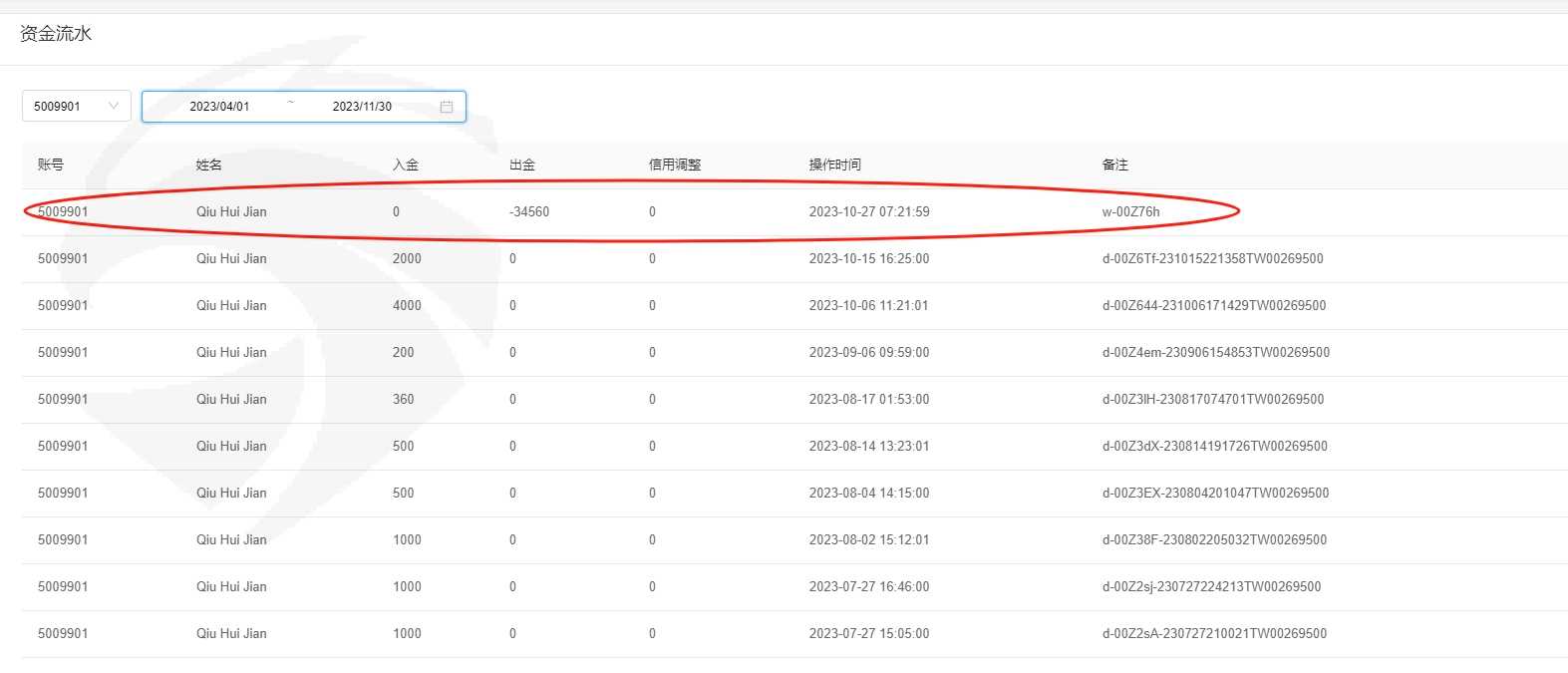The height and width of the screenshot is (673, 1568).
Task: Click the 资金流水 page title
Action: click(x=56, y=34)
